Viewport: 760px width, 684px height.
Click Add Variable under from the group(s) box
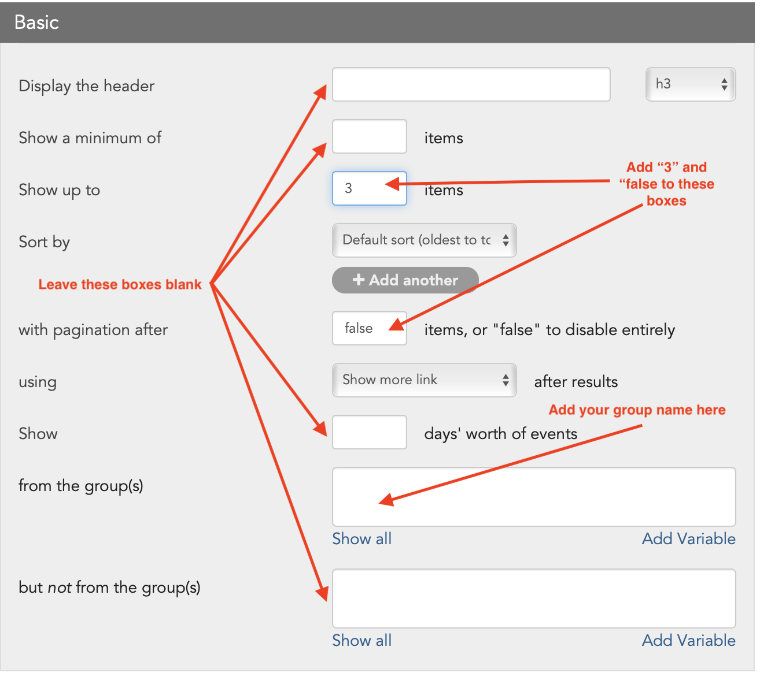(x=688, y=539)
